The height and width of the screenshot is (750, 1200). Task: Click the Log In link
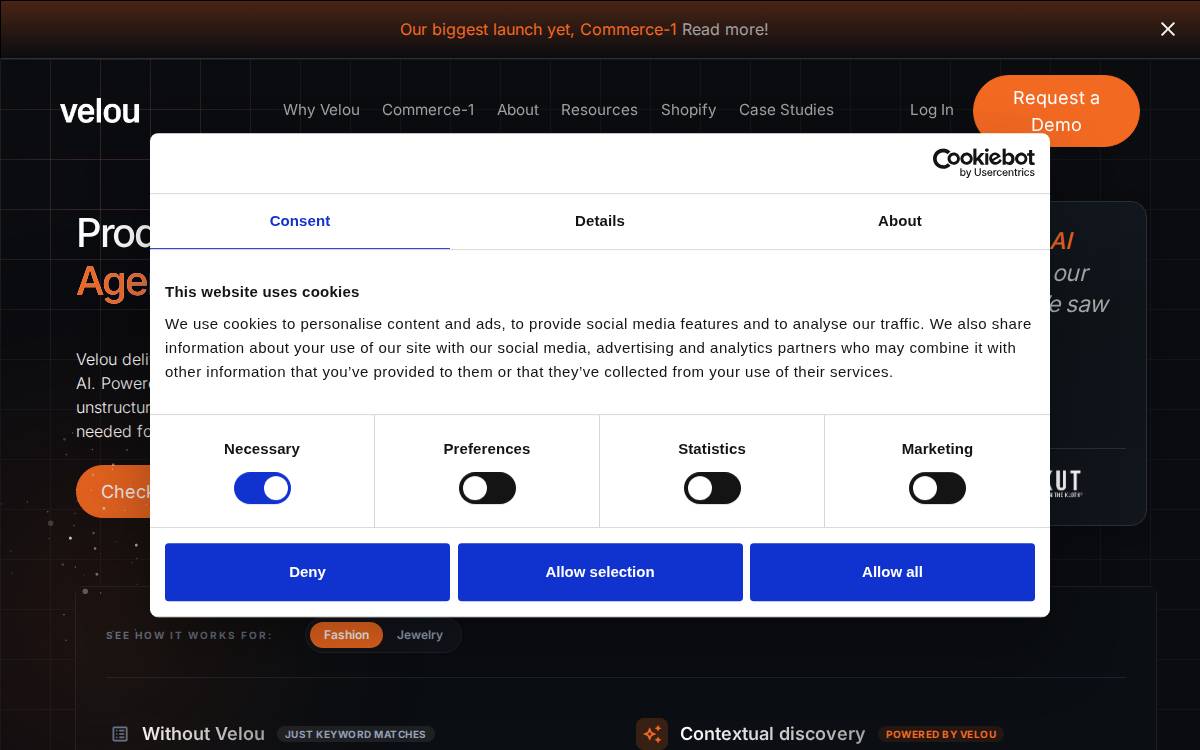pos(932,110)
